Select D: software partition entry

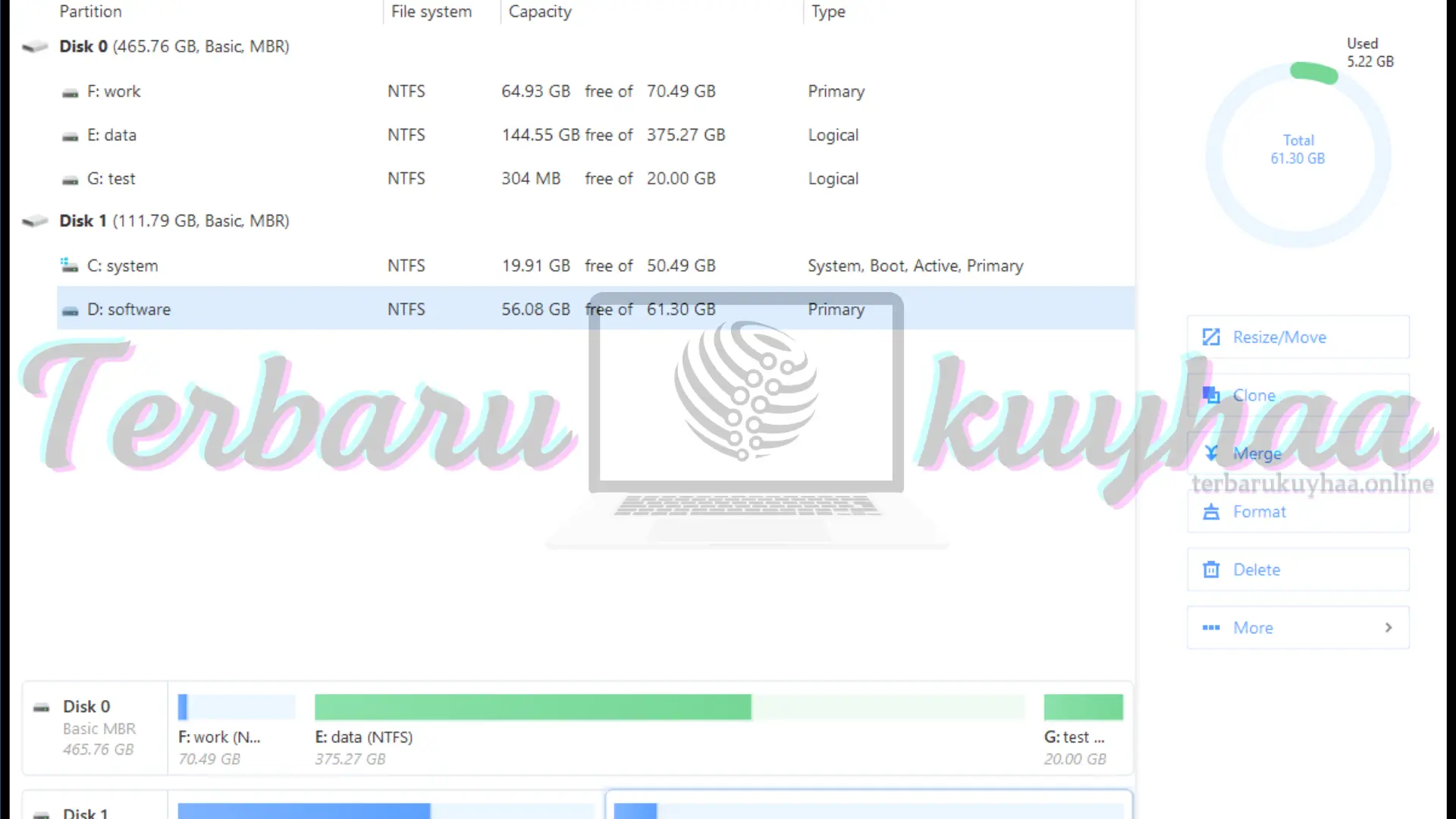coord(128,309)
